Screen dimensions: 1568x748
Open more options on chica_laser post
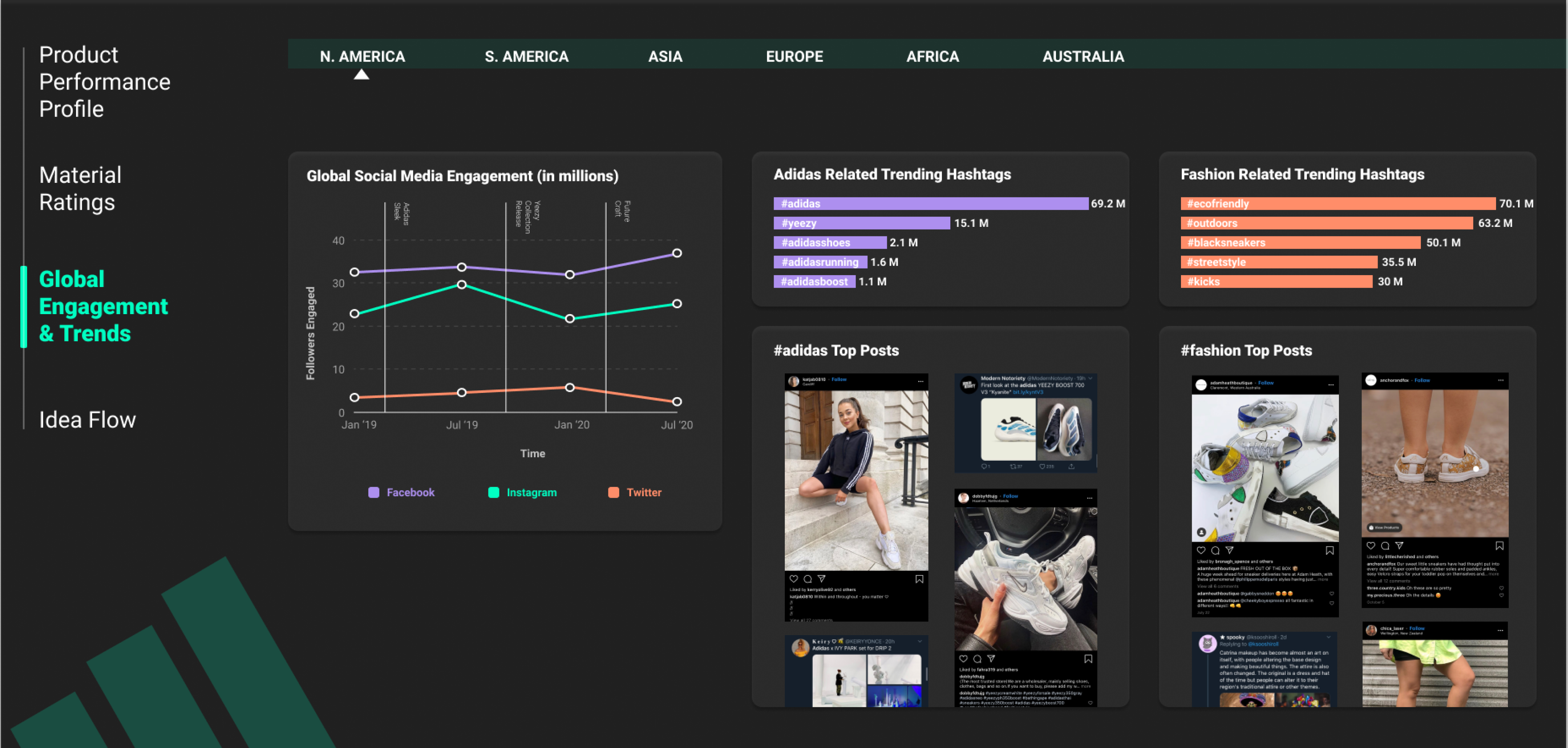pos(1500,630)
